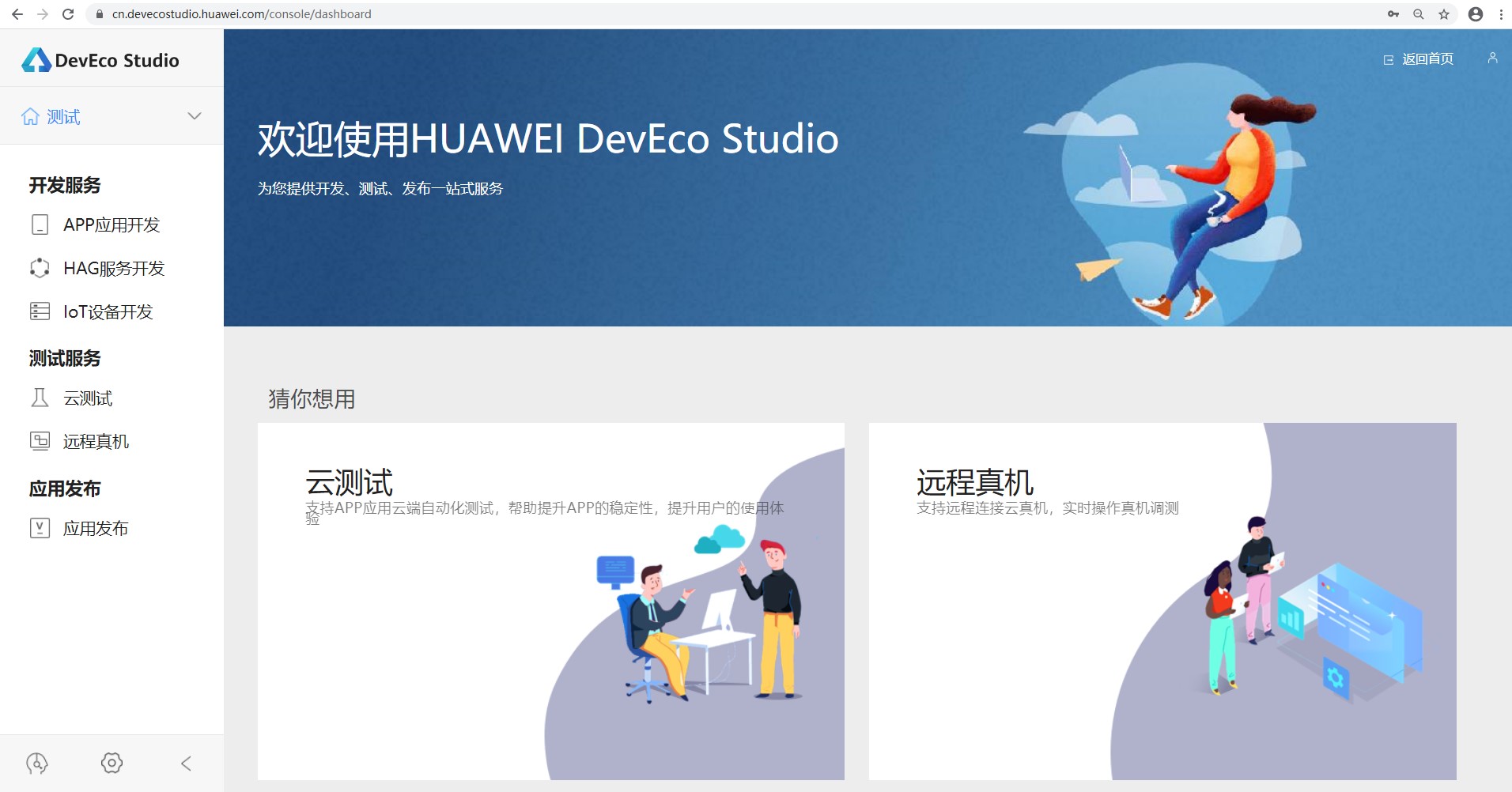Click 应用发布 bold section heading
Screen dimensions: 1512x792
click(x=65, y=488)
